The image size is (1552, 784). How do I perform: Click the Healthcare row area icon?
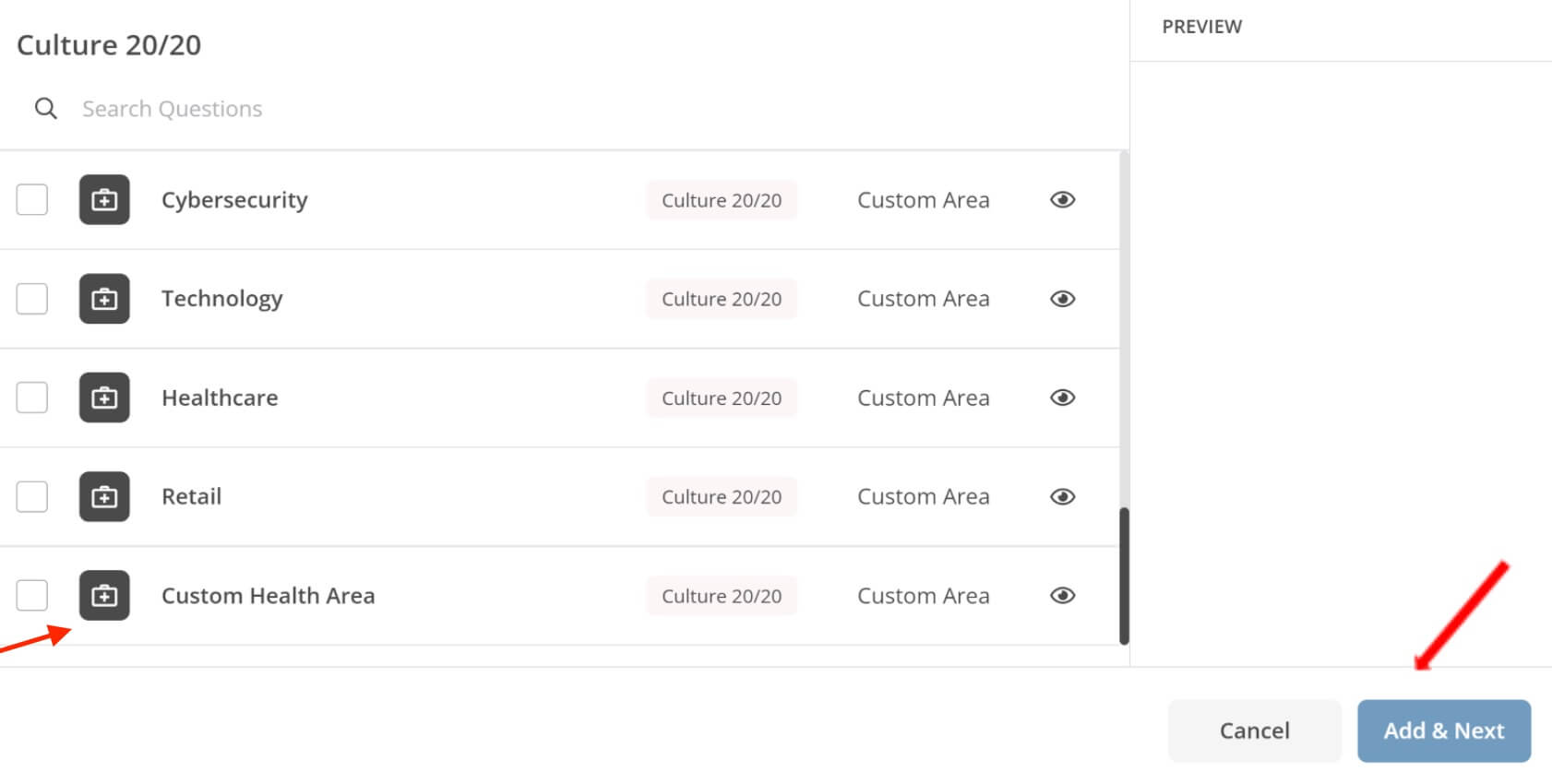pos(104,398)
